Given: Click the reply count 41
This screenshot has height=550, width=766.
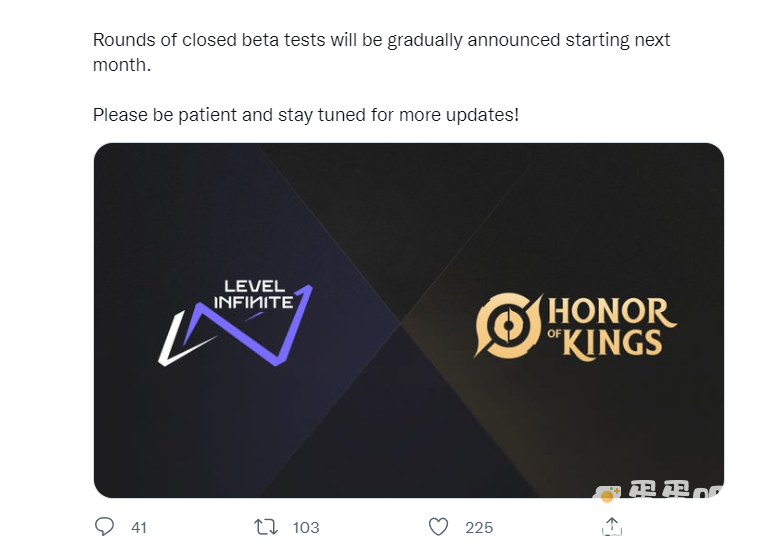Looking at the screenshot, I should [x=139, y=528].
